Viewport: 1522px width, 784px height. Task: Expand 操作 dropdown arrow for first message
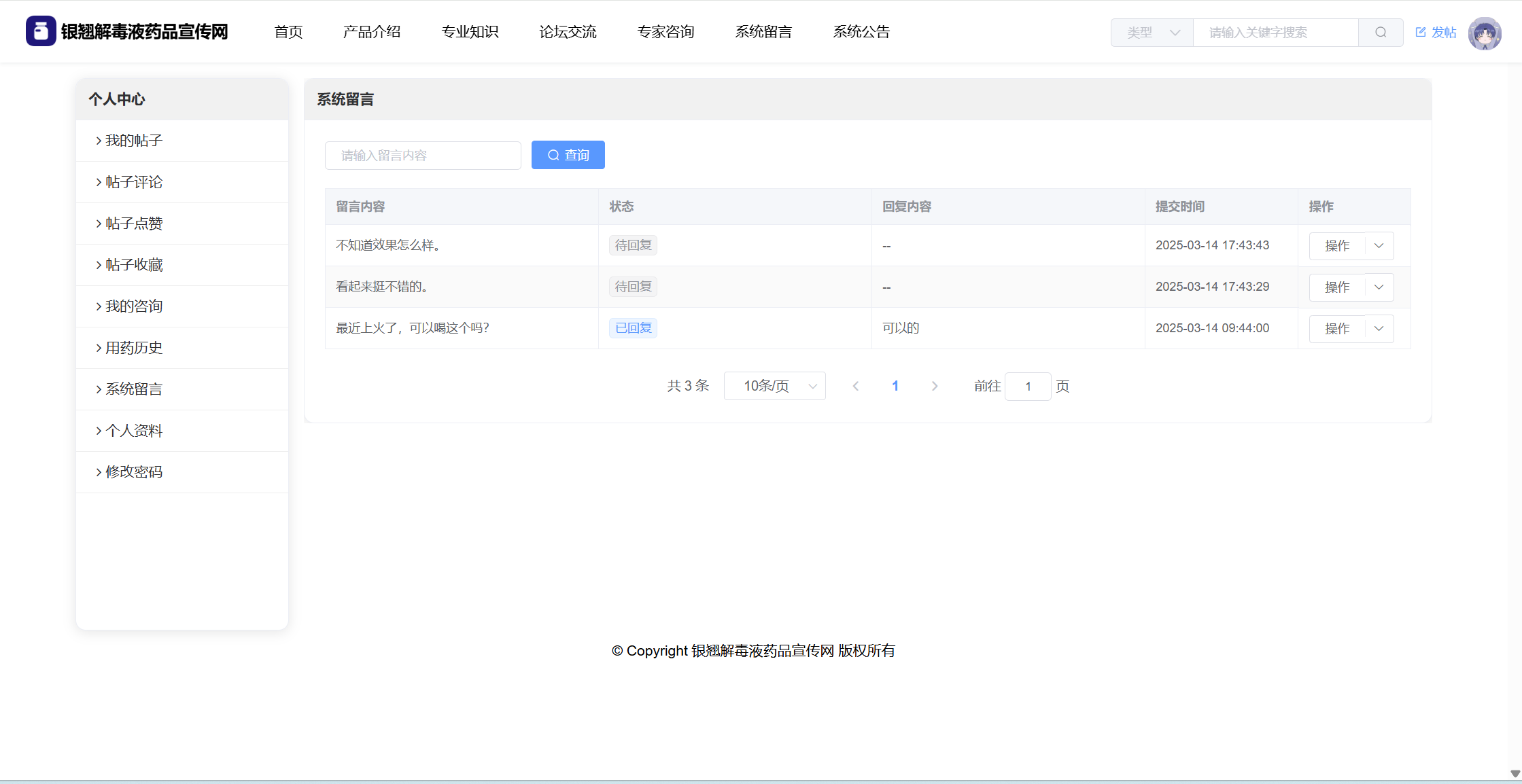click(1379, 246)
